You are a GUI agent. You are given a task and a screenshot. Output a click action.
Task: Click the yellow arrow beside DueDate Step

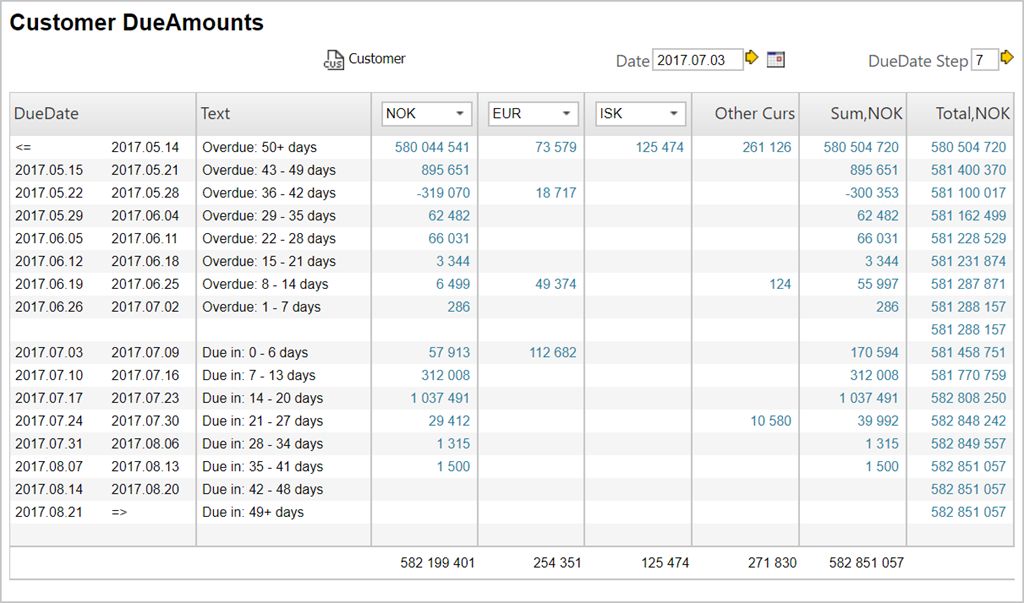(x=1007, y=59)
